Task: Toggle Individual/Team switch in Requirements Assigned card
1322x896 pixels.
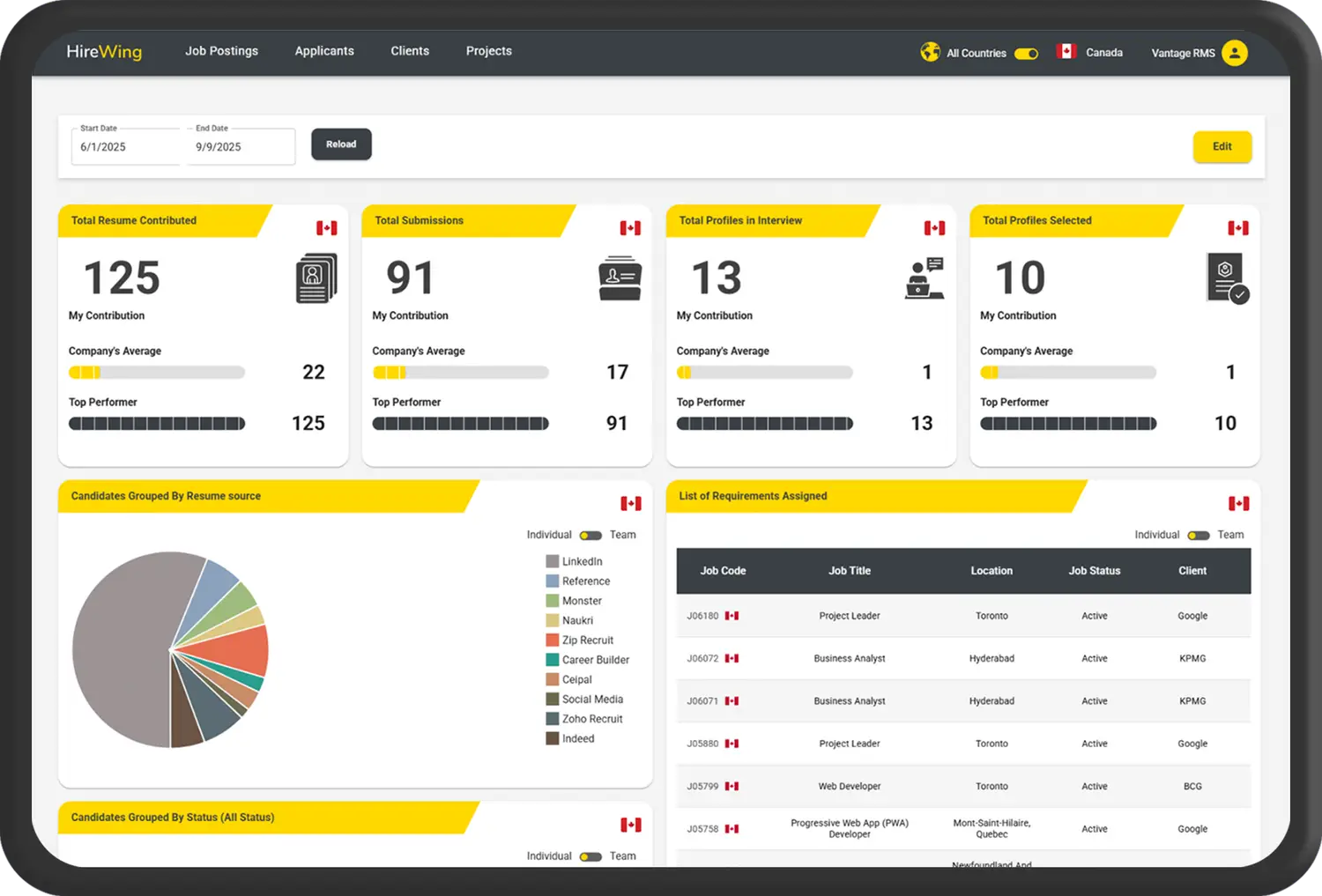Action: (x=1199, y=536)
